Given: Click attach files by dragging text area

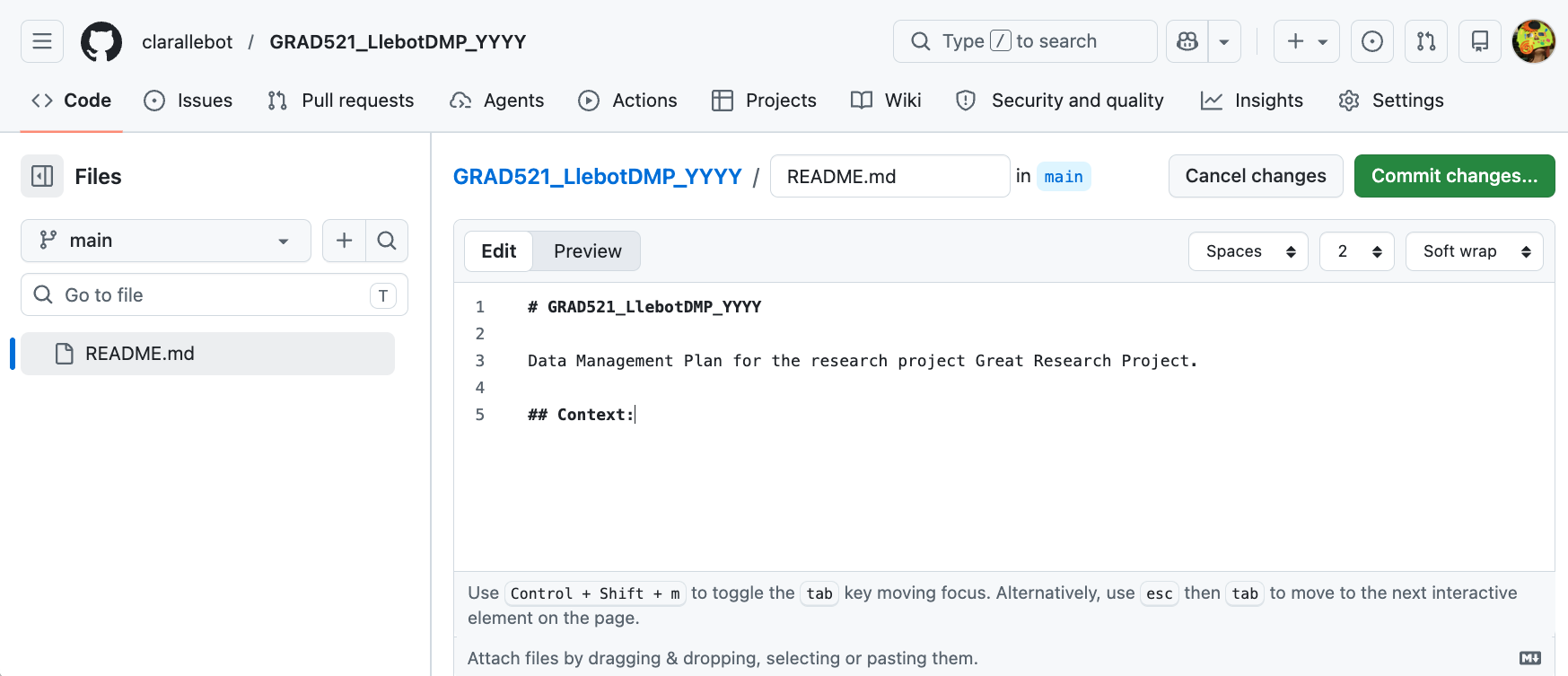Looking at the screenshot, I should point(723,658).
